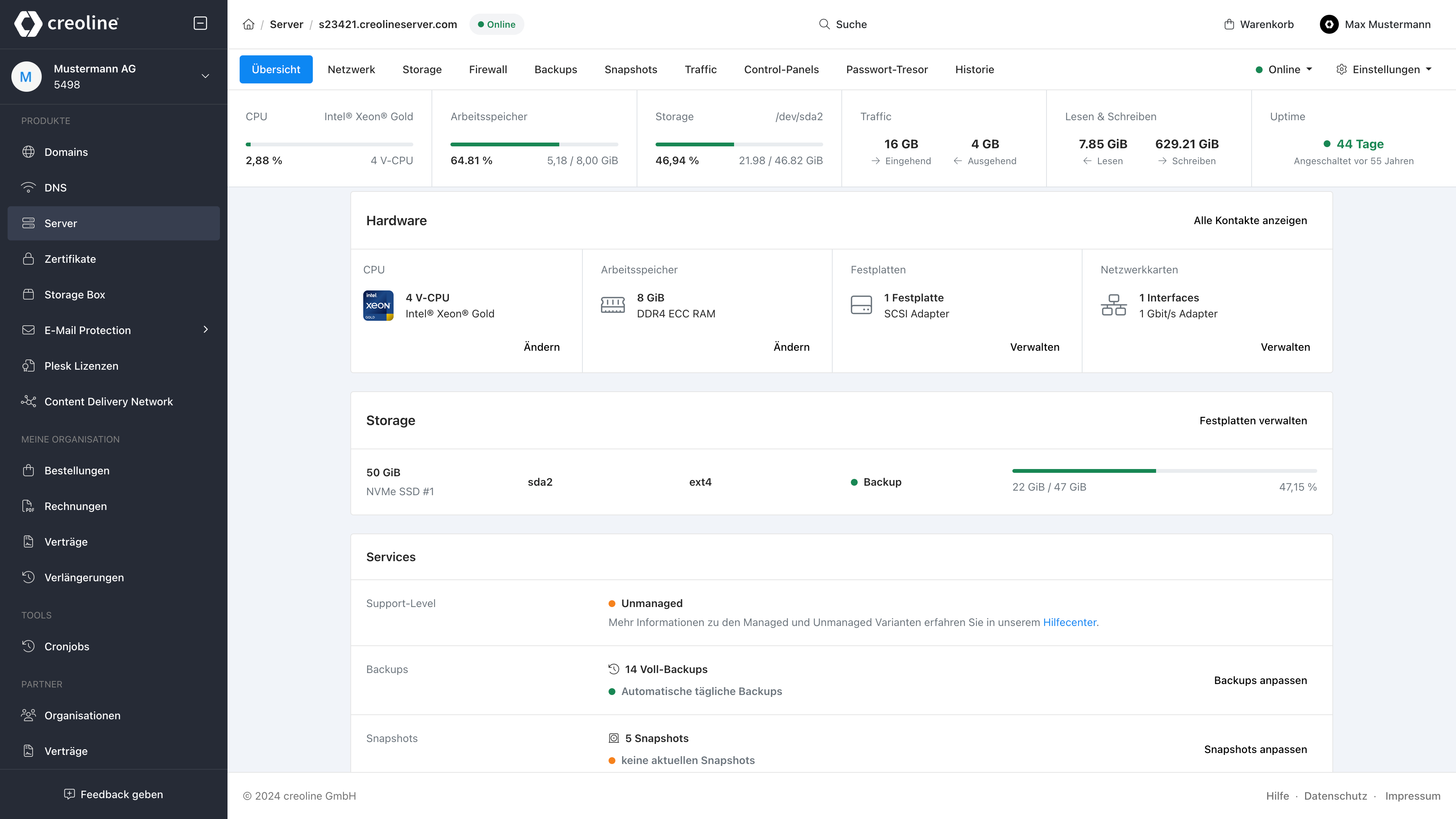Open Warenkorb shopping bag icon
Image resolution: width=1456 pixels, height=819 pixels.
pos(1229,24)
